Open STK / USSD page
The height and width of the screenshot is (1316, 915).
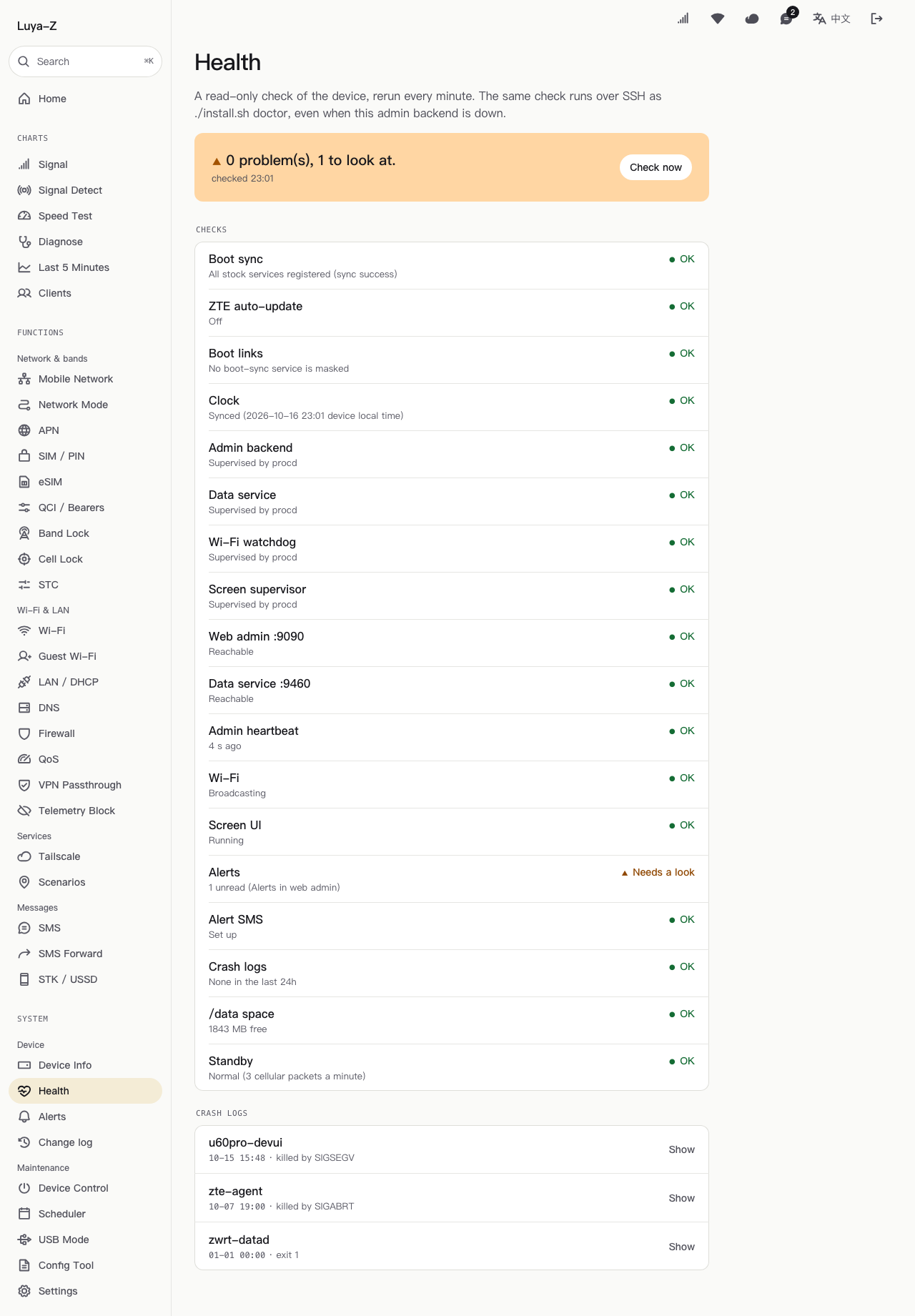tap(85, 979)
